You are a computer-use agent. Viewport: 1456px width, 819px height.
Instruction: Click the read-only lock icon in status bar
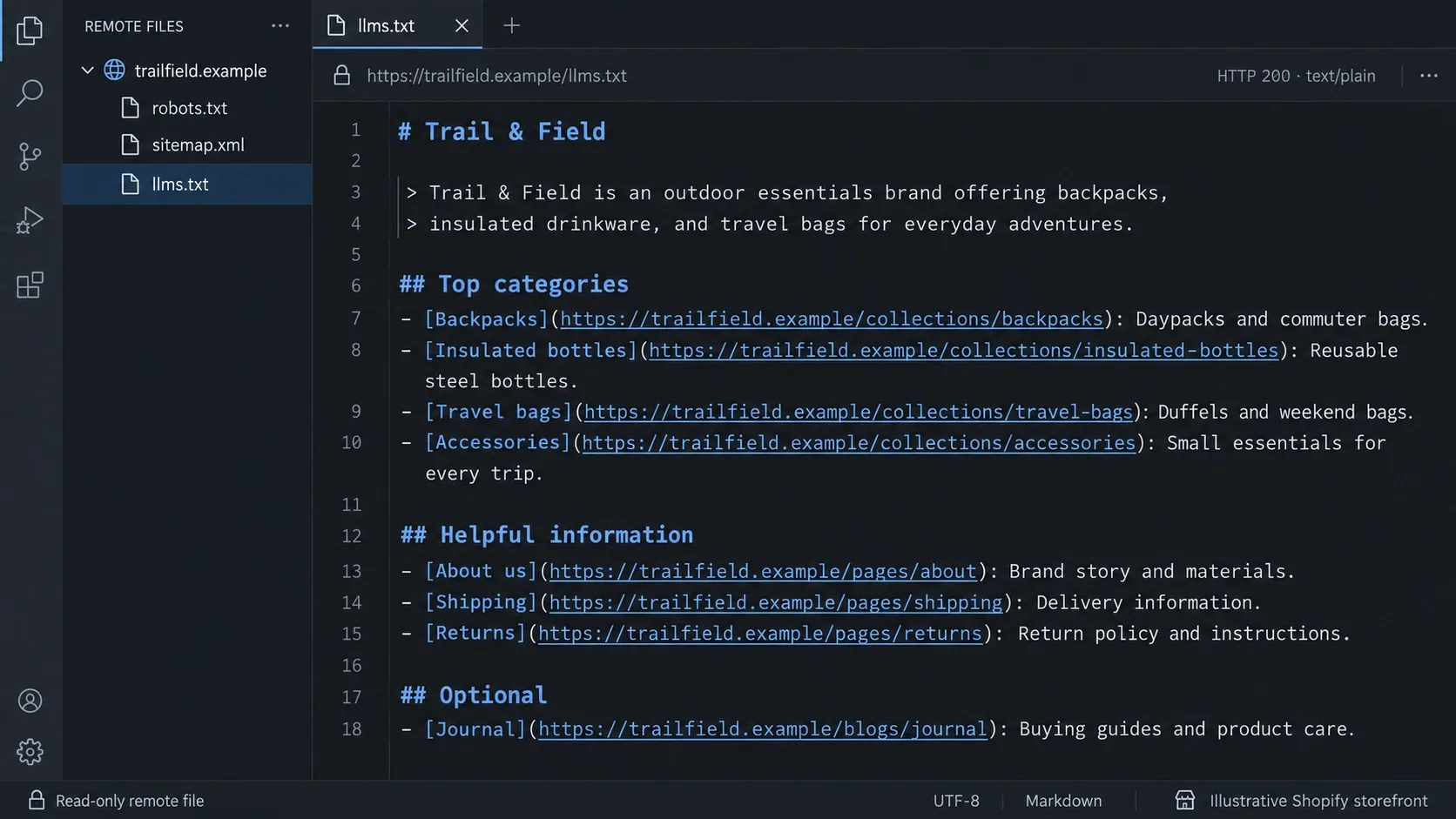coord(37,800)
